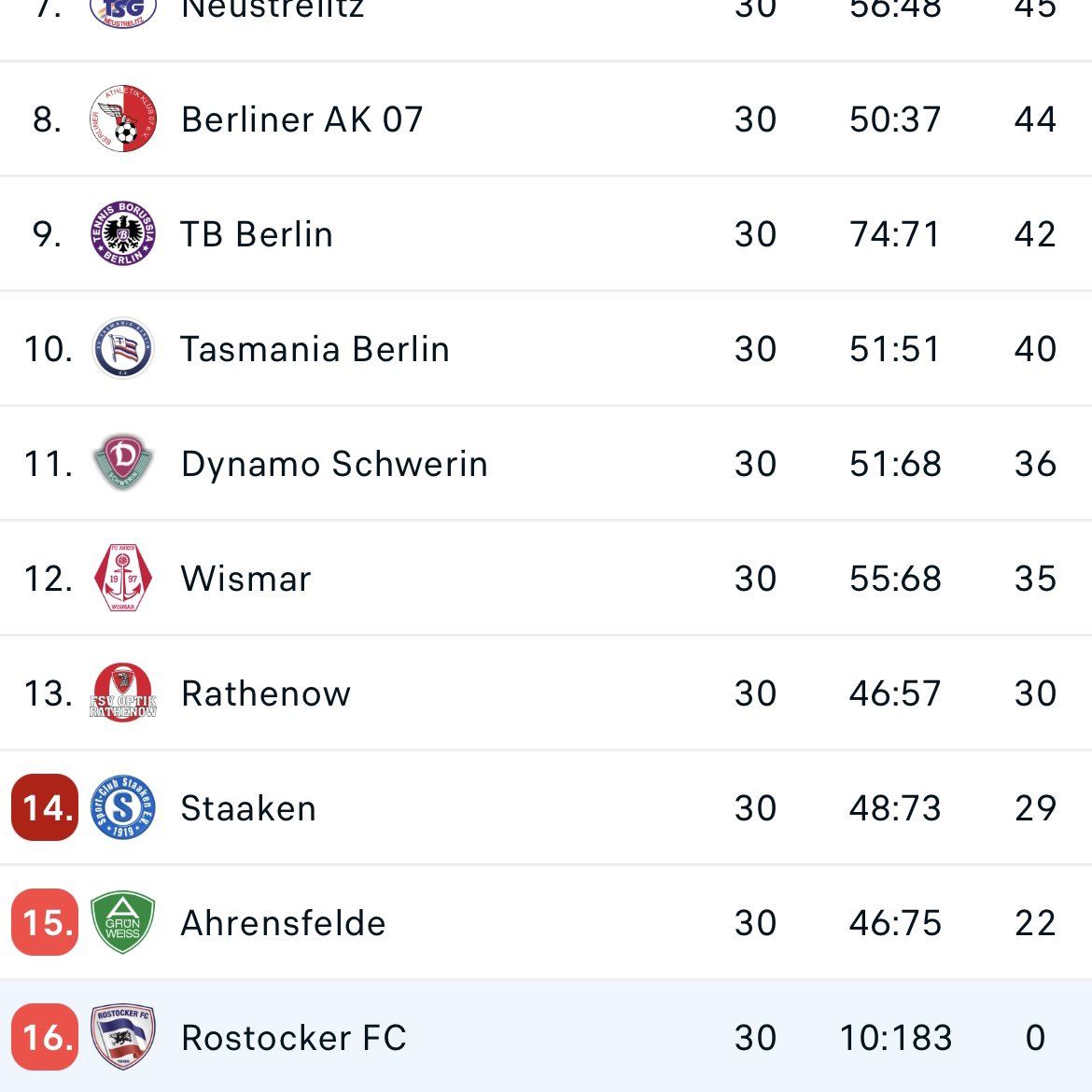This screenshot has height=1092, width=1092.
Task: Tap TB Berlin's 42 points value
Action: click(x=1035, y=234)
